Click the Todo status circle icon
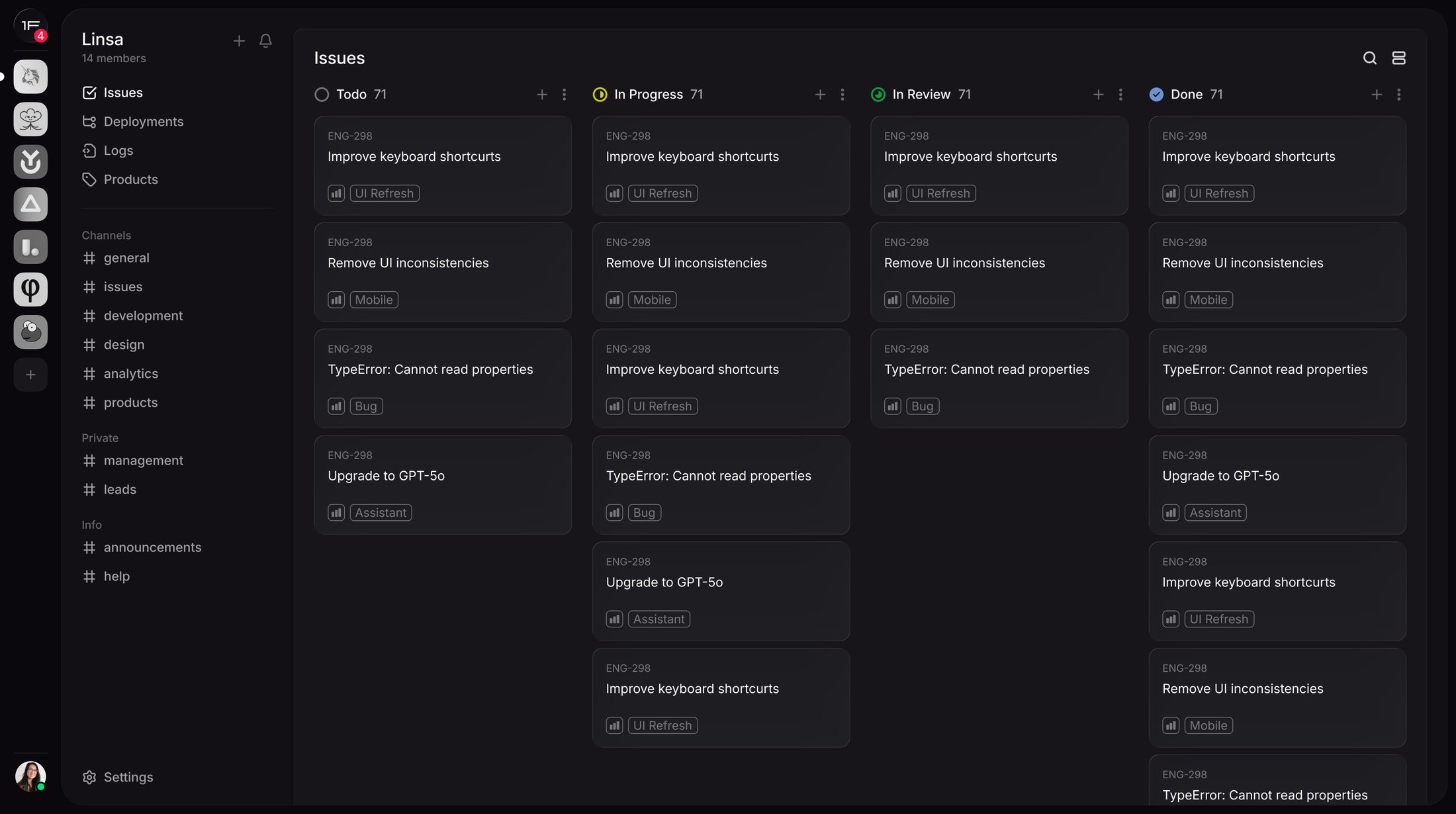 pos(322,95)
